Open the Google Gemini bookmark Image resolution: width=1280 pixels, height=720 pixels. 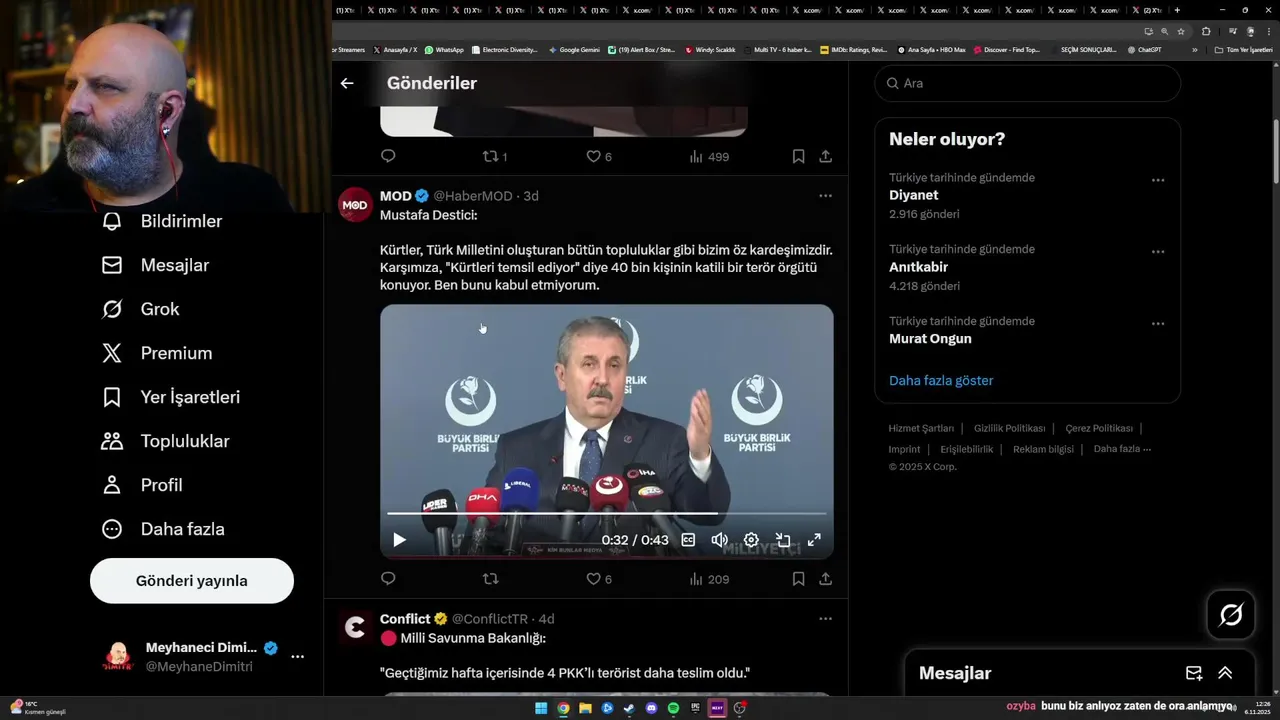(575, 49)
